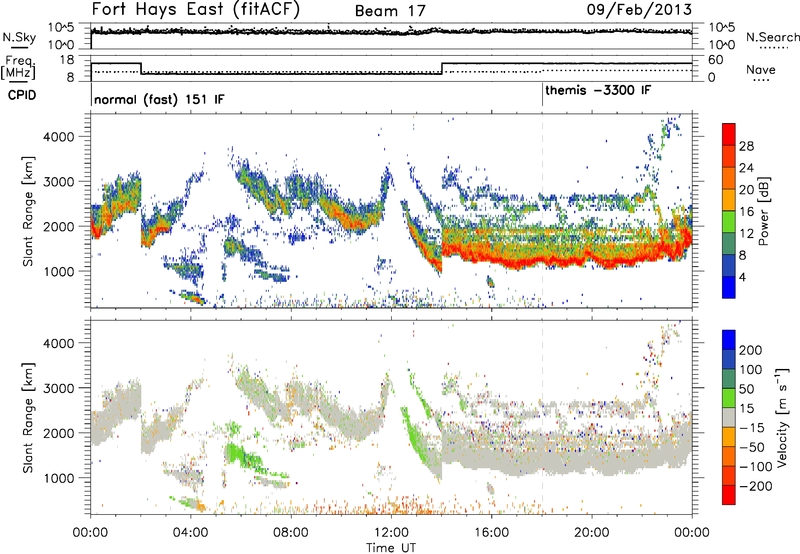The width and height of the screenshot is (800, 554).
Task: Click the '20:00' time axis tick label
Action: (592, 533)
